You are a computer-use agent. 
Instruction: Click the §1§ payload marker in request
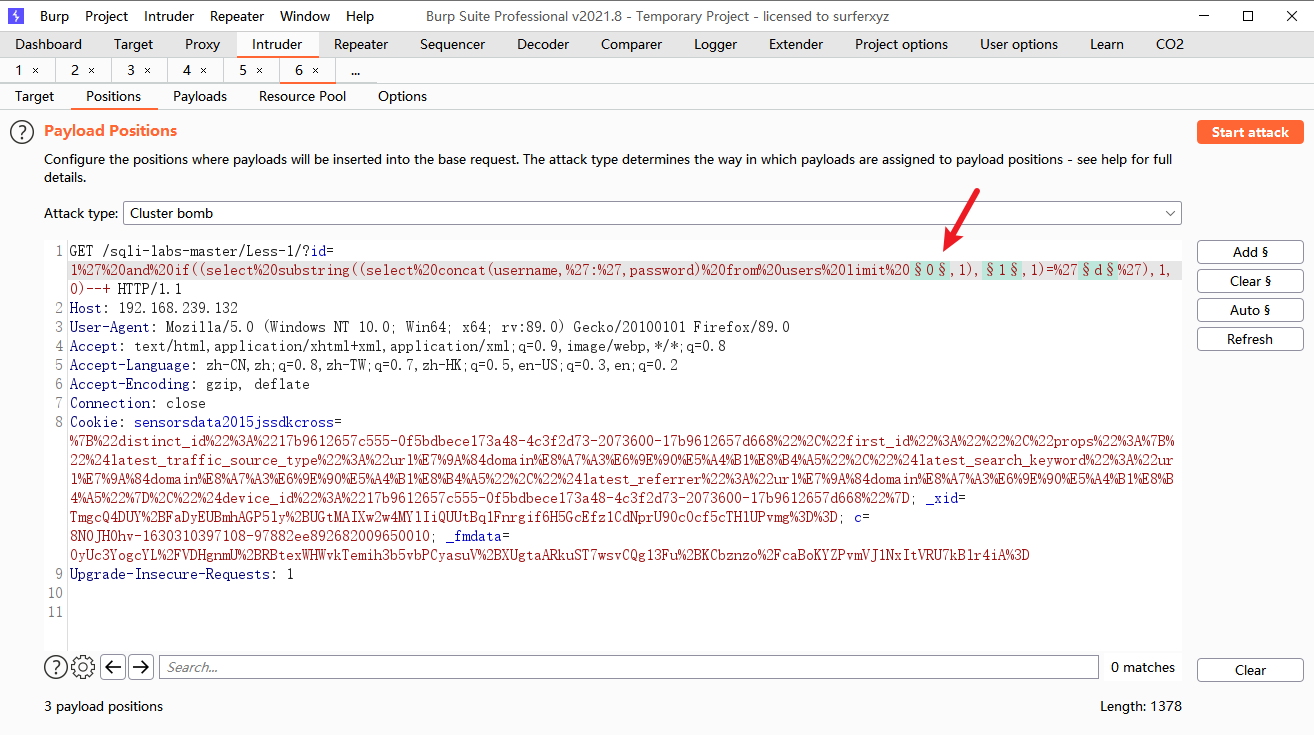(x=1000, y=270)
